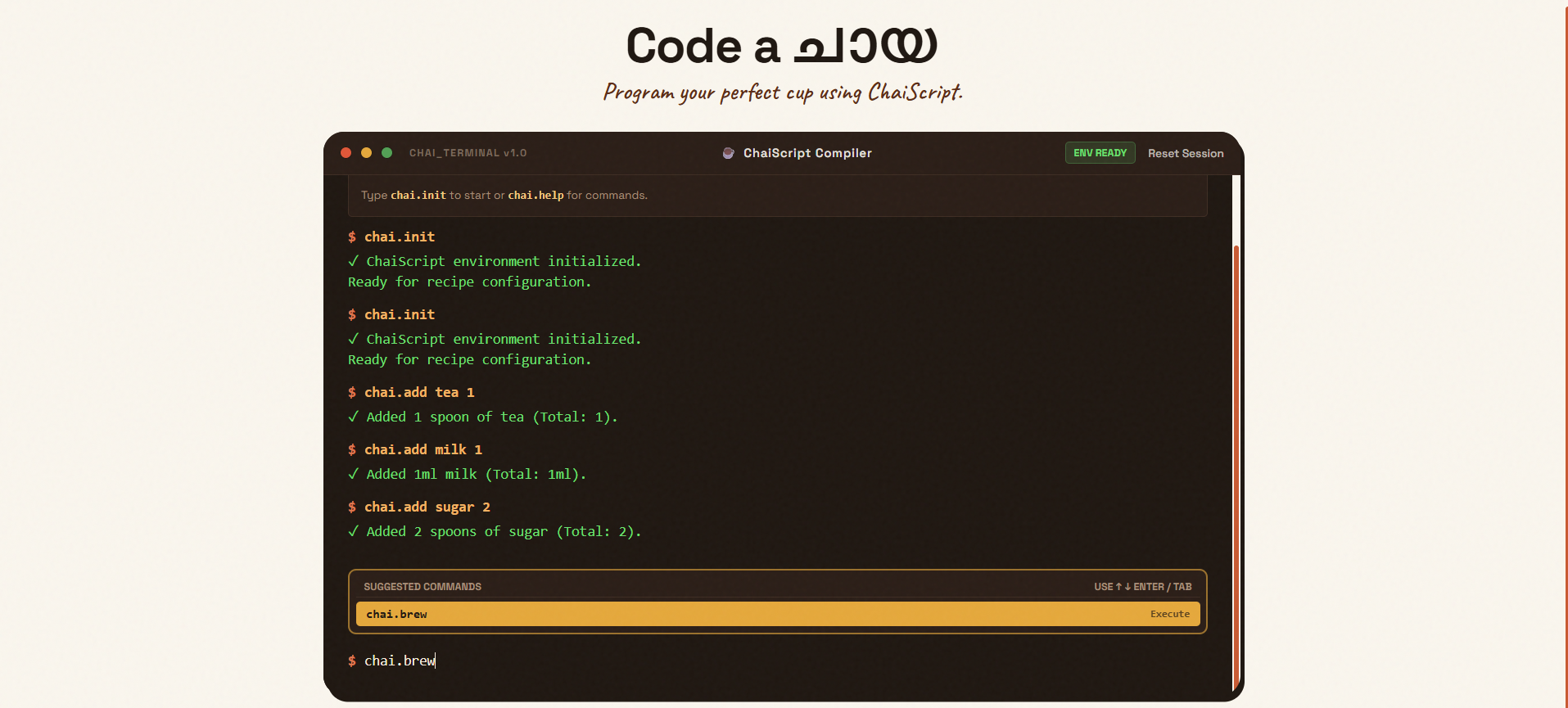Click 'Added 1 spoon of tea' output line
The image size is (1568, 708).
click(x=483, y=417)
